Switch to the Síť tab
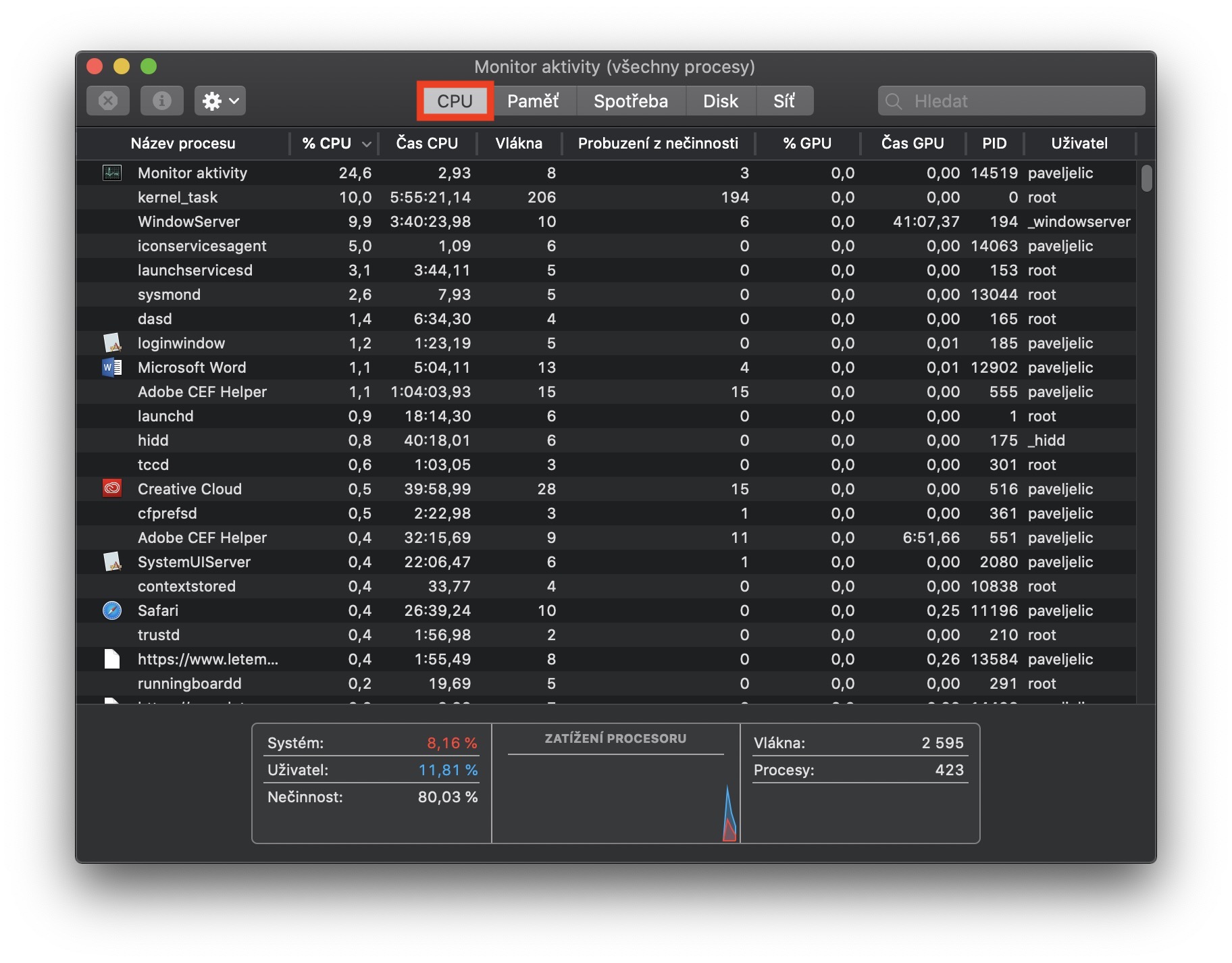This screenshot has height=963, width=1232. [784, 101]
